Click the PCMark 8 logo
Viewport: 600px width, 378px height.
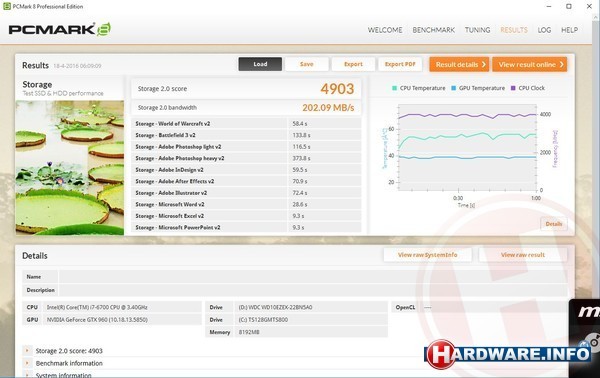pos(60,29)
